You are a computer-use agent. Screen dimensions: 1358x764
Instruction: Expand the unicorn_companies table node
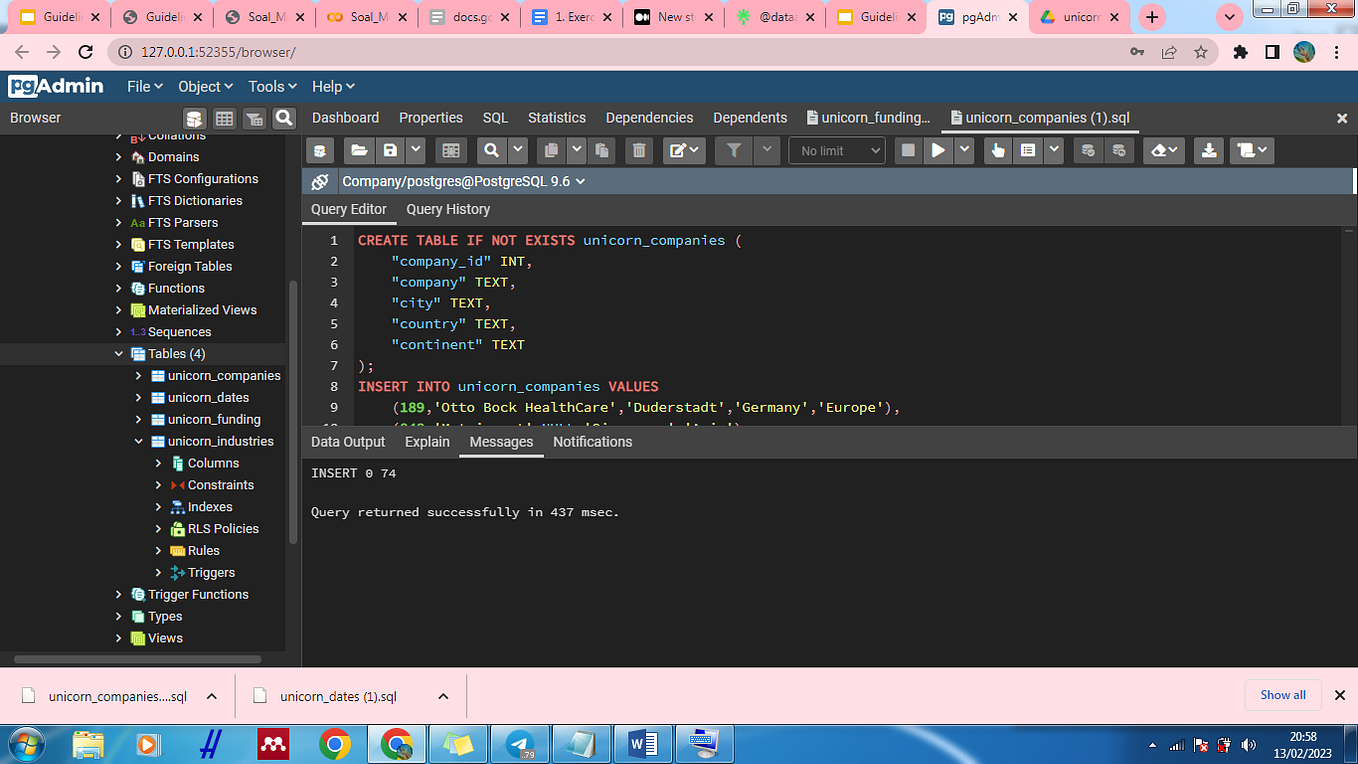139,376
